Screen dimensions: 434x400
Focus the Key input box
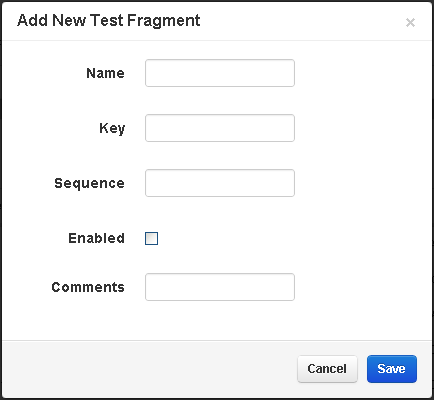point(220,128)
